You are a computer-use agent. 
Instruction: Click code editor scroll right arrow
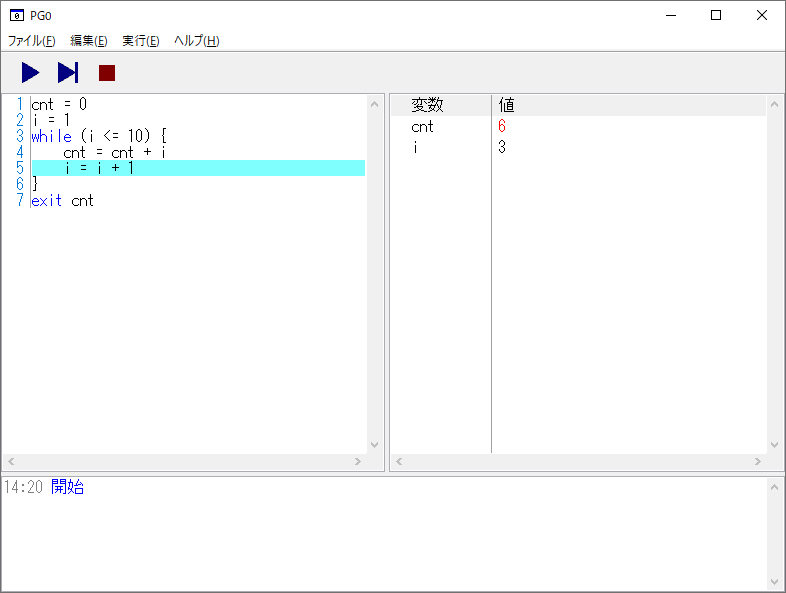point(357,461)
